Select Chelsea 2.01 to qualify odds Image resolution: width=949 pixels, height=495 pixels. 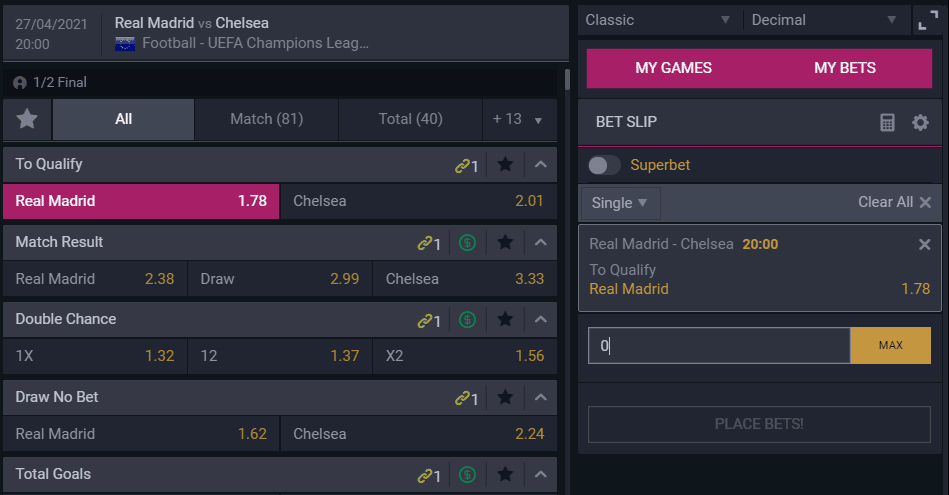point(418,201)
